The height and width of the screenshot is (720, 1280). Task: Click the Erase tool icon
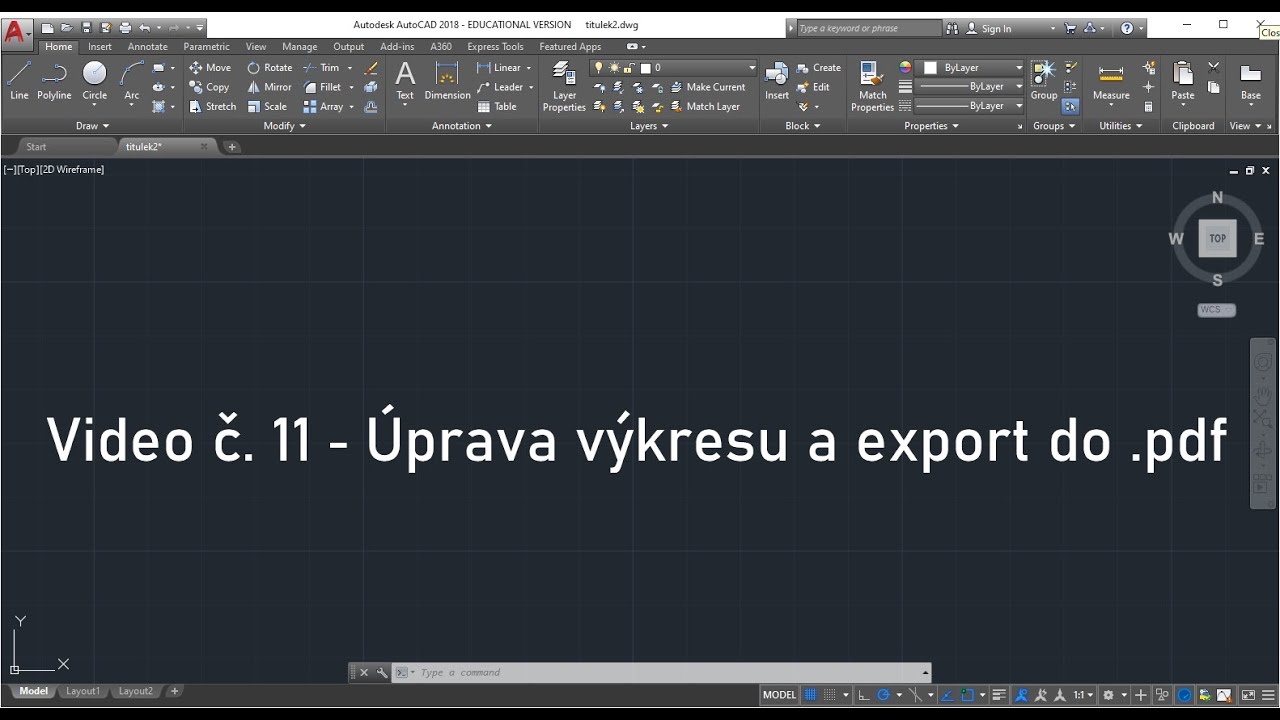tap(372, 68)
